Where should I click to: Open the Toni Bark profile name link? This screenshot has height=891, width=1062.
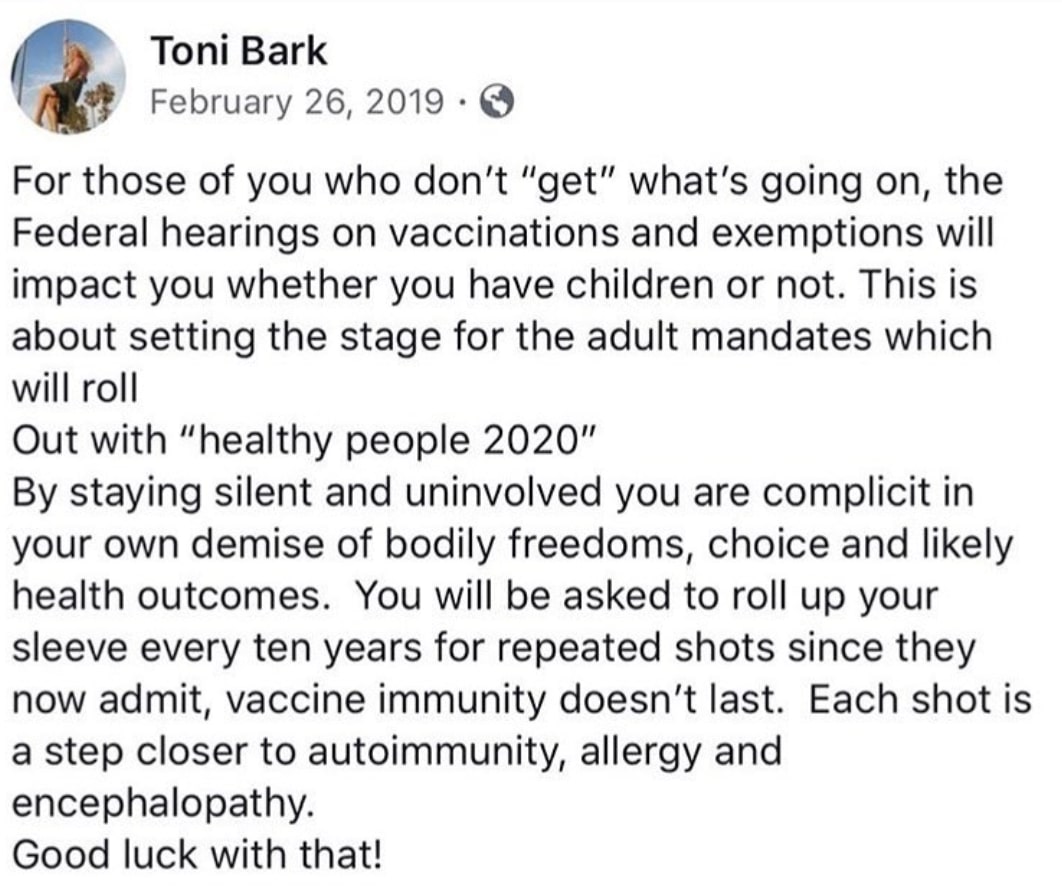click(239, 51)
